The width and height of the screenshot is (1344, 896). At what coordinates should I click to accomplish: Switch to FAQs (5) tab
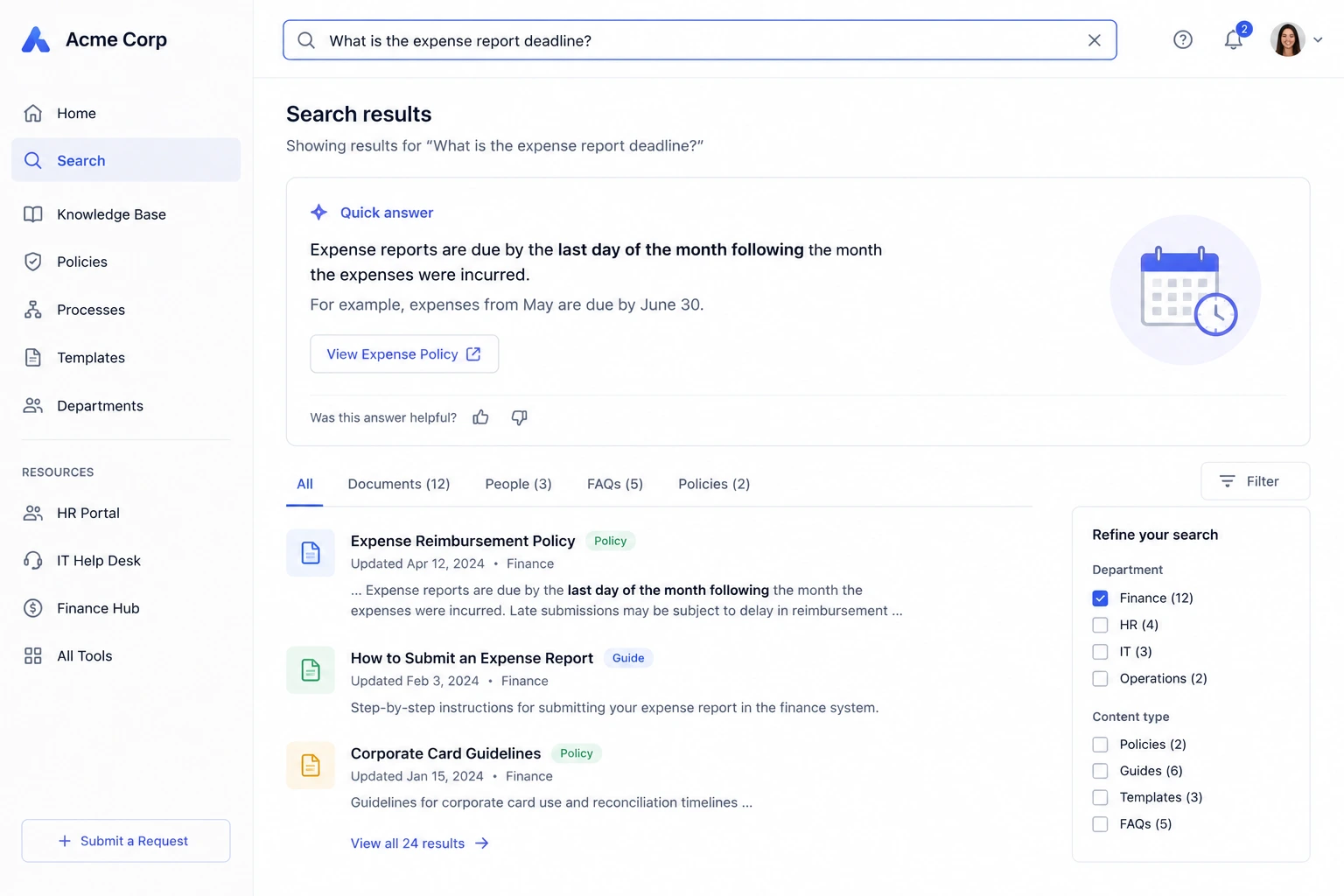(x=615, y=484)
